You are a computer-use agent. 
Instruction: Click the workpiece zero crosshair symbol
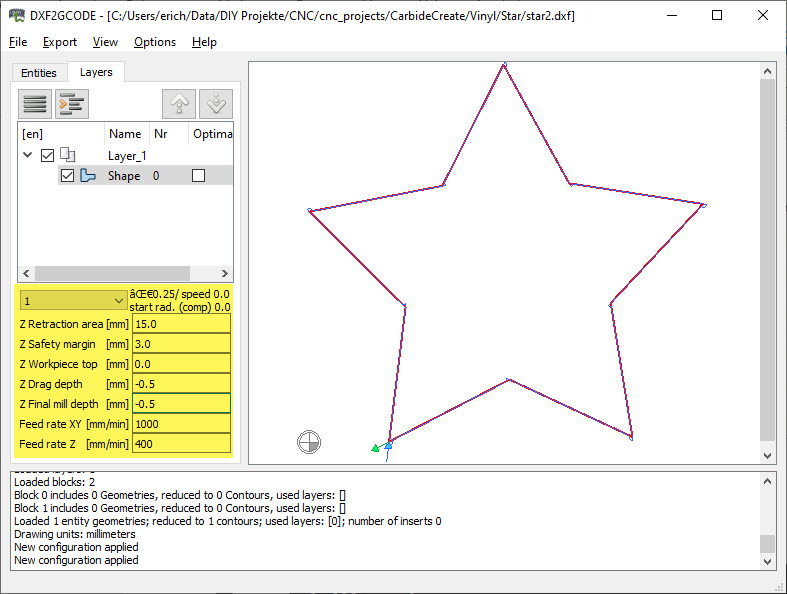point(309,441)
